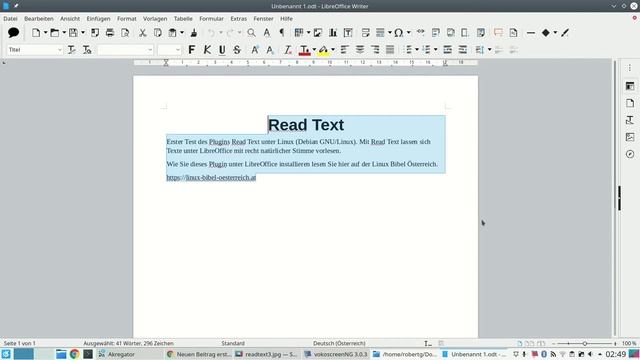Open the Extras menu

coord(238,19)
